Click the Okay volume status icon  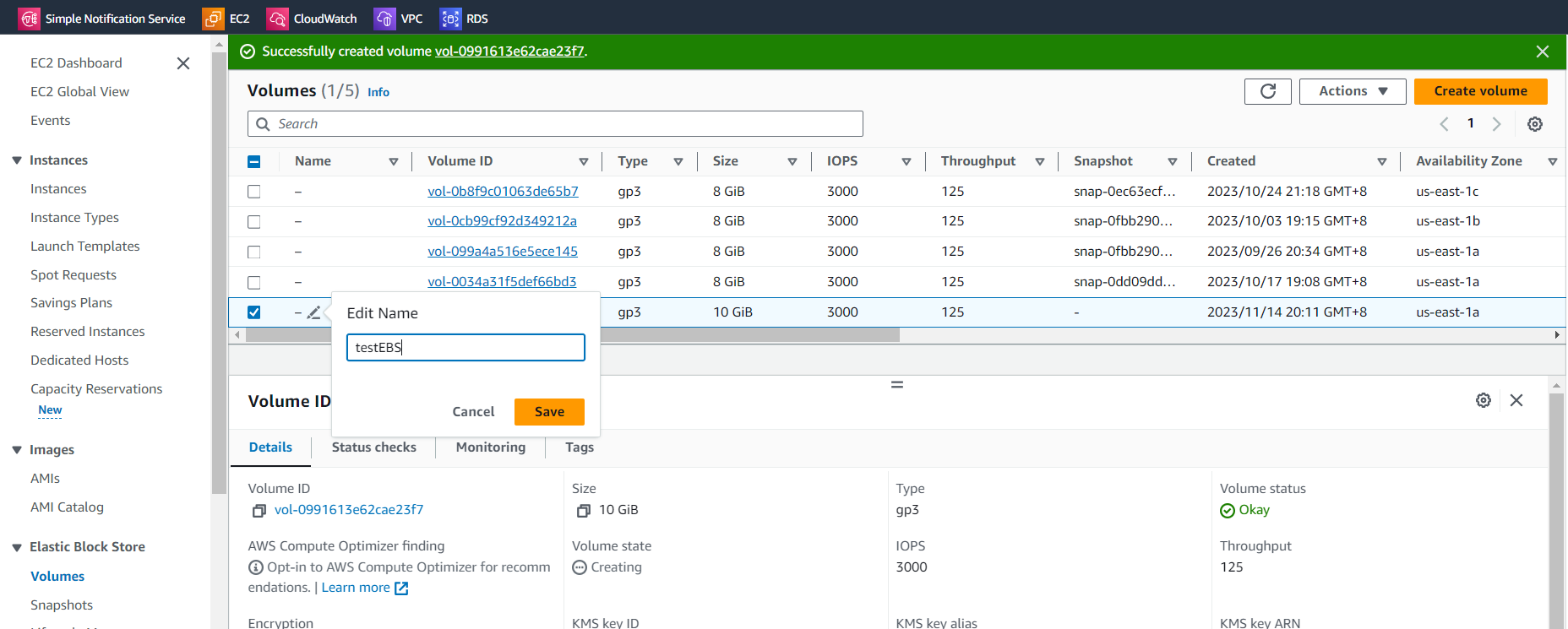[x=1228, y=511]
